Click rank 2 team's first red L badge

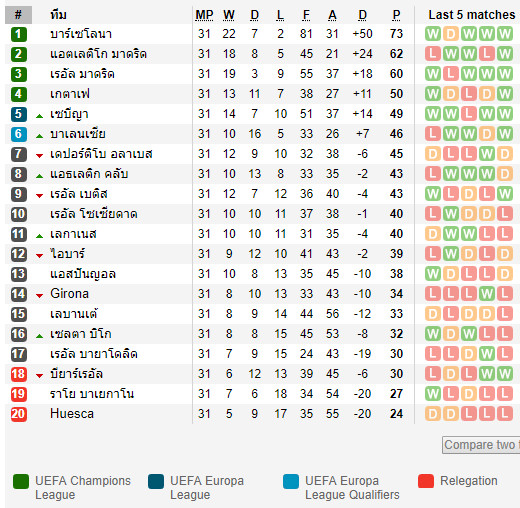click(x=433, y=54)
